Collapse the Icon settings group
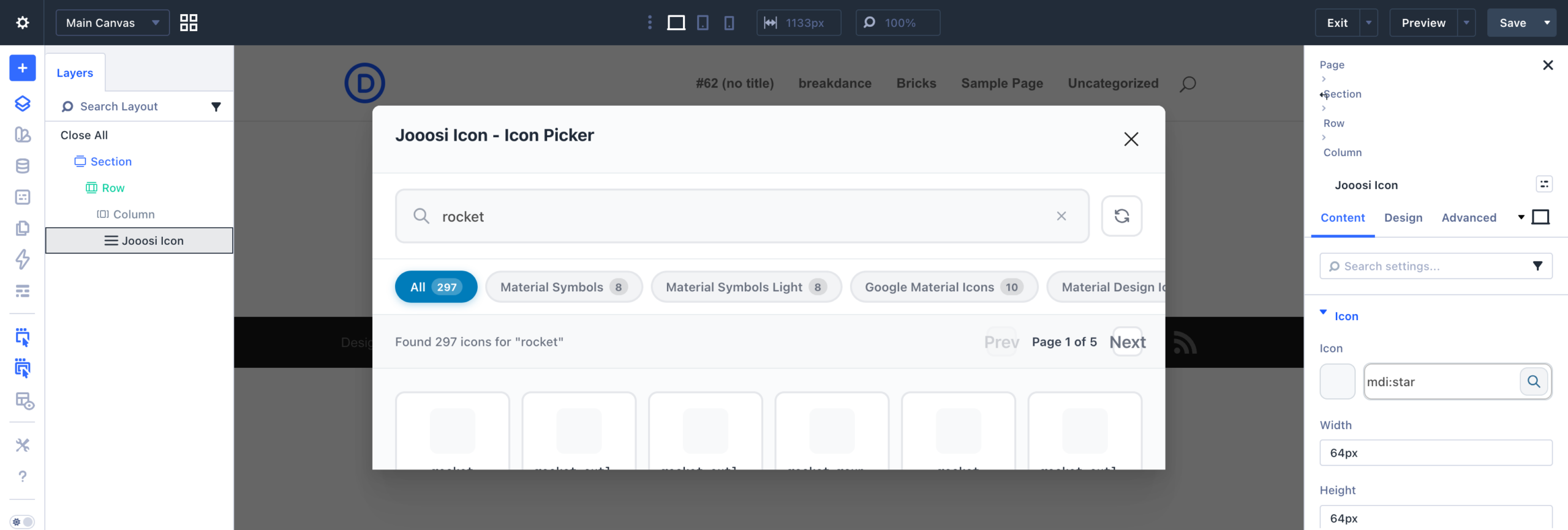The height and width of the screenshot is (530, 1568). pyautogui.click(x=1323, y=312)
